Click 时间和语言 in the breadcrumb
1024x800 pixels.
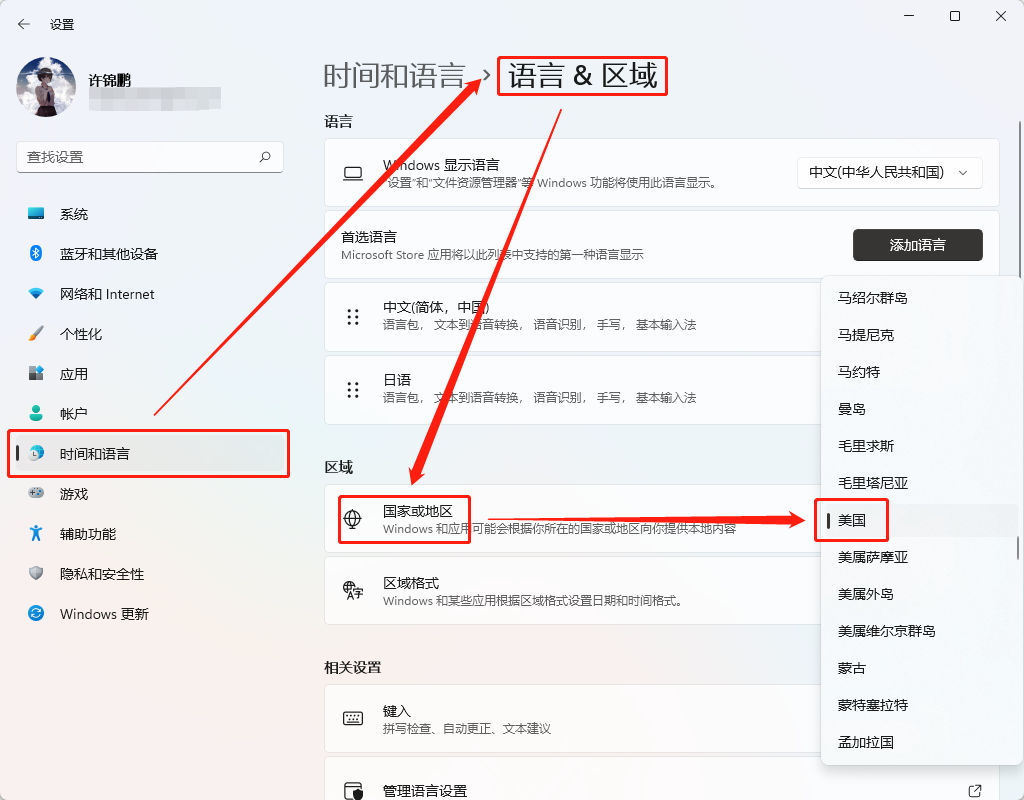tap(394, 76)
